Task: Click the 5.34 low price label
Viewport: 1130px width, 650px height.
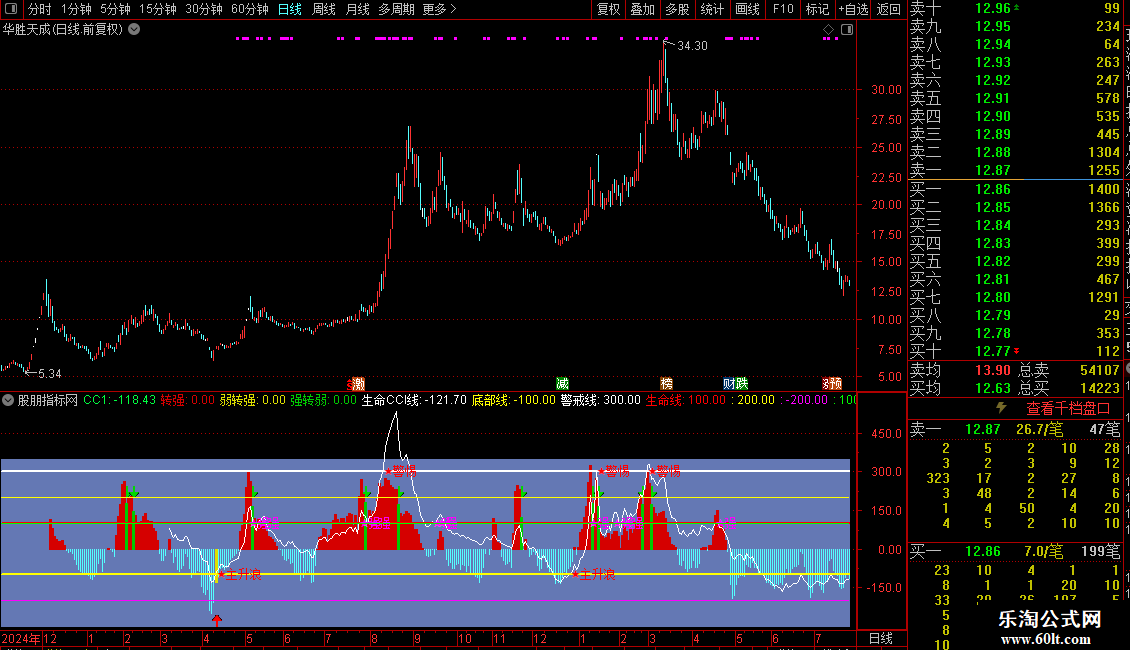Action: pyautogui.click(x=50, y=373)
